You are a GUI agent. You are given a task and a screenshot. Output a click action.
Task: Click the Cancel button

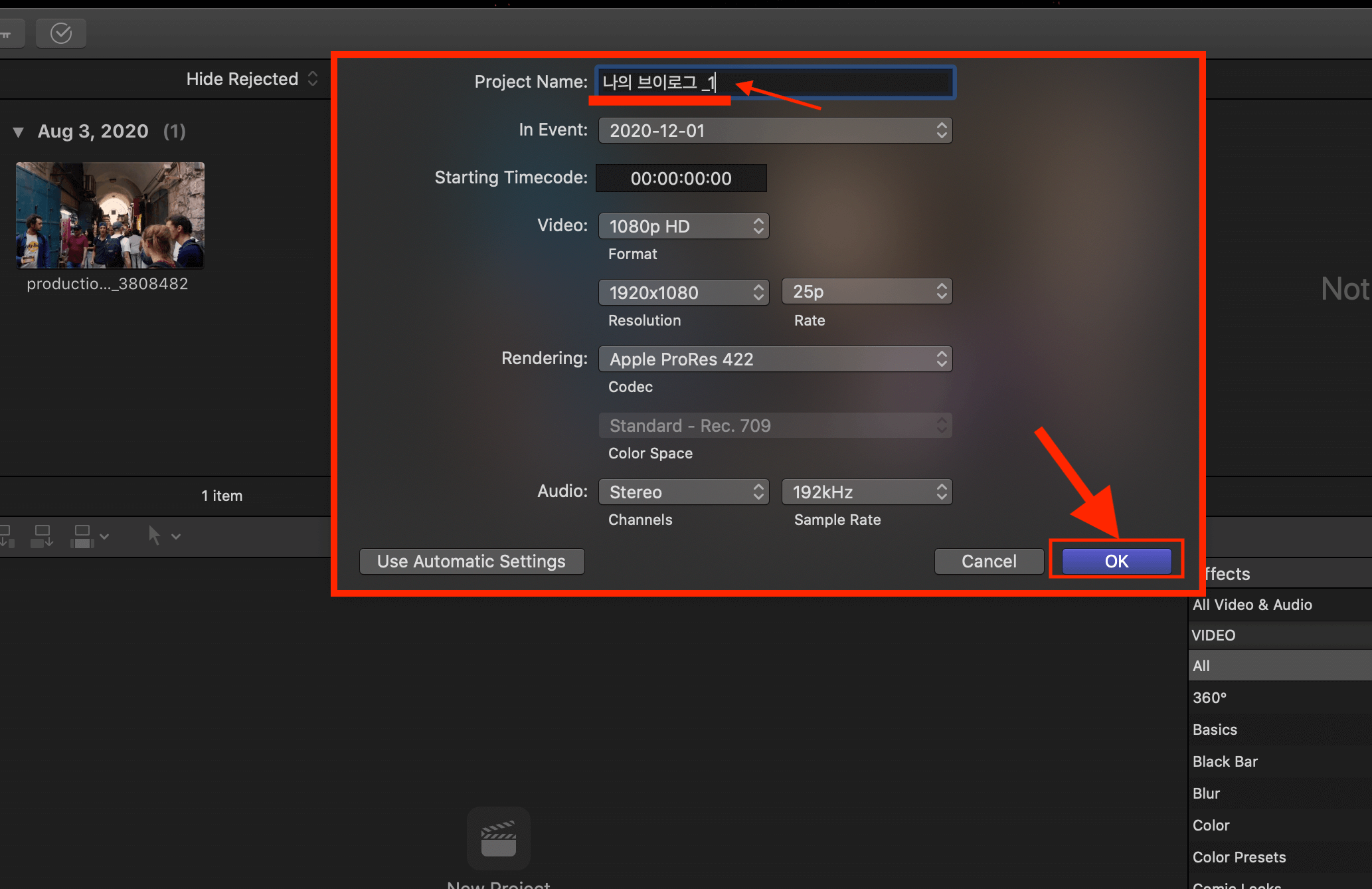pyautogui.click(x=988, y=561)
